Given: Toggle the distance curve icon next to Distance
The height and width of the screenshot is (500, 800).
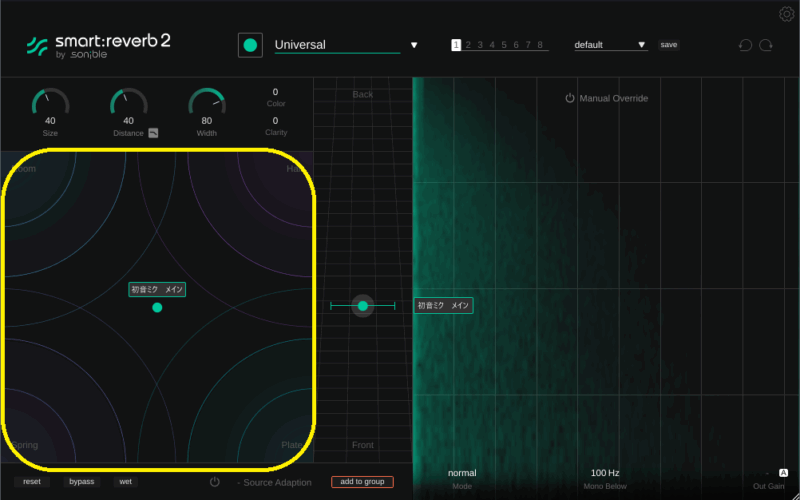Looking at the screenshot, I should click(154, 133).
